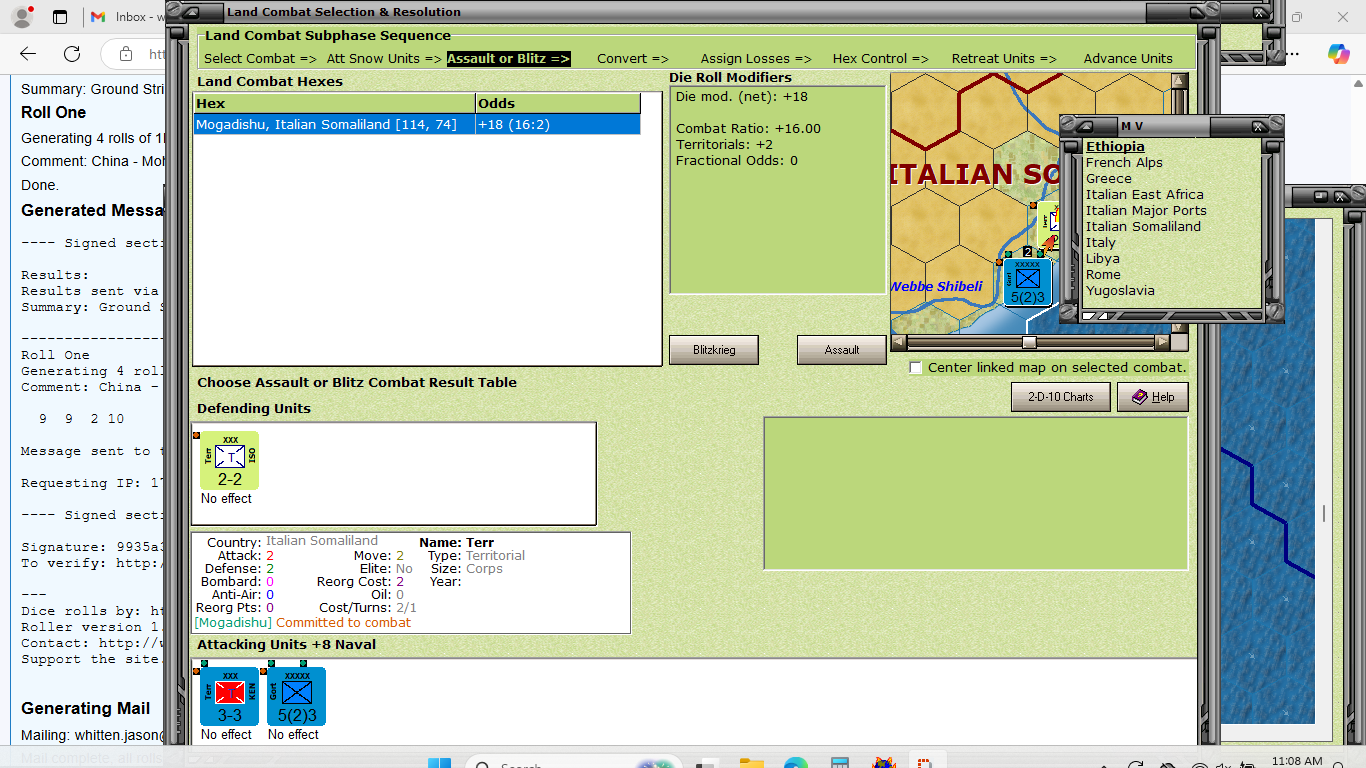The height and width of the screenshot is (768, 1366).
Task: Choose the Blitzkrieg combat table
Action: (714, 350)
